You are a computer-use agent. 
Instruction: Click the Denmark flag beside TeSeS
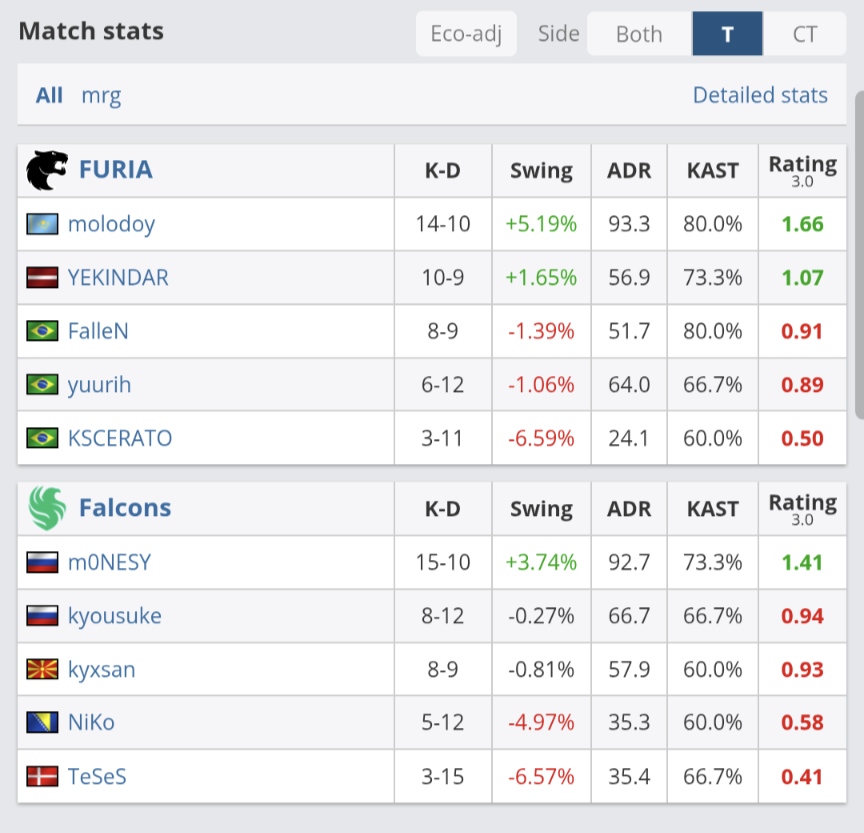[x=42, y=776]
